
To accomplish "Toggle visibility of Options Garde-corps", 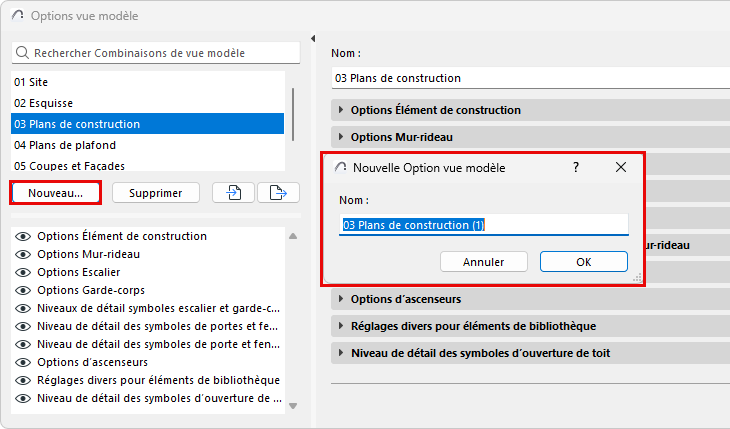I will [x=23, y=290].
